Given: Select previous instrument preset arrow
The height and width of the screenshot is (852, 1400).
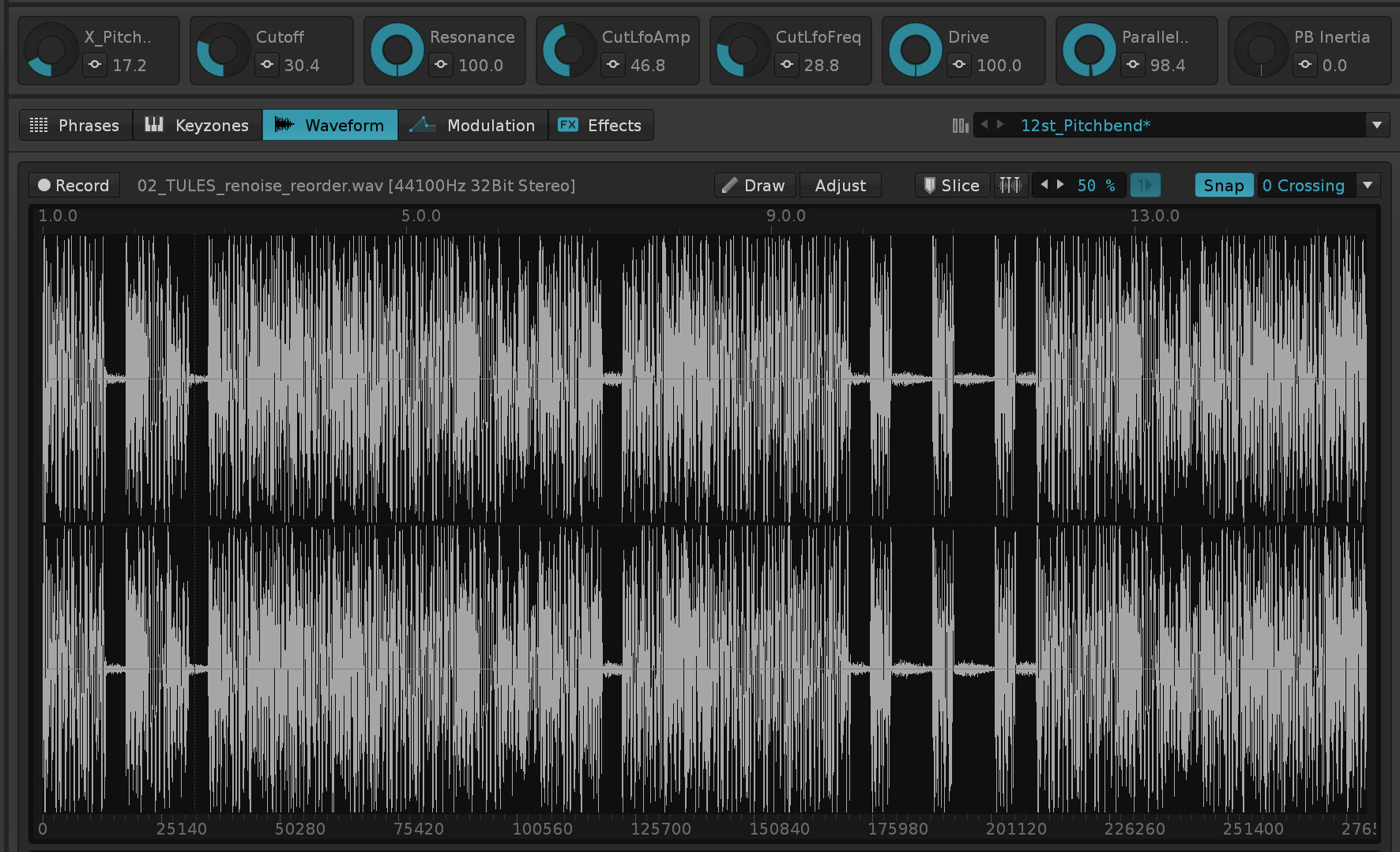Looking at the screenshot, I should point(984,124).
